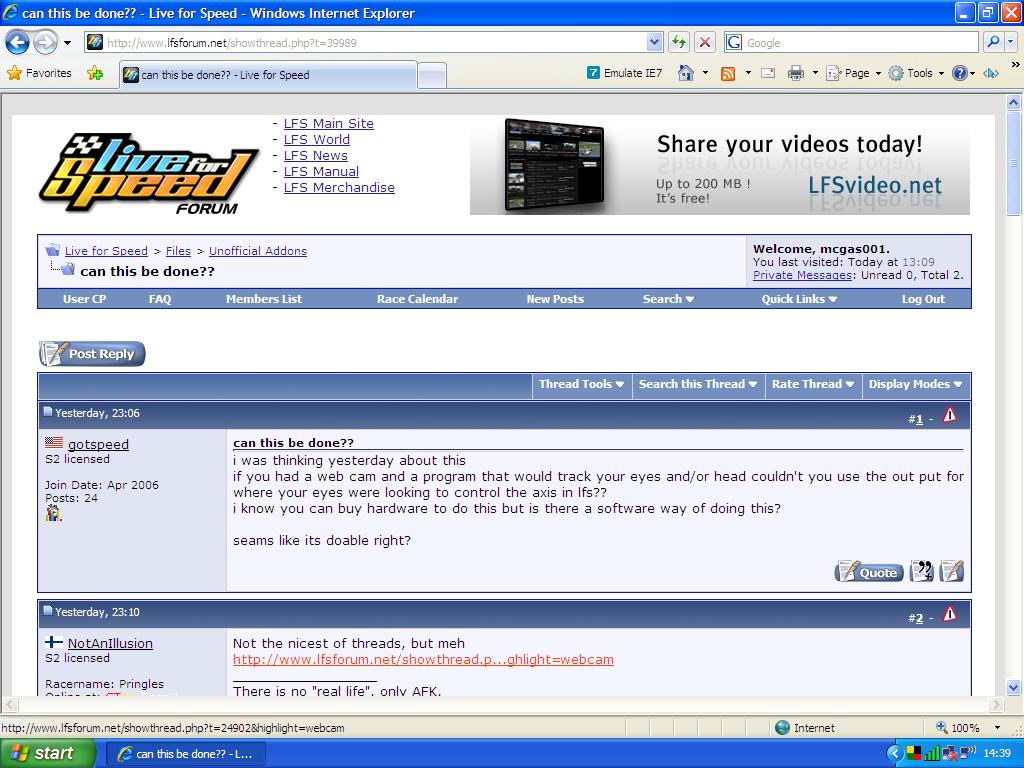This screenshot has height=768, width=1024.
Task: Open the Page menu
Action: pyautogui.click(x=854, y=73)
